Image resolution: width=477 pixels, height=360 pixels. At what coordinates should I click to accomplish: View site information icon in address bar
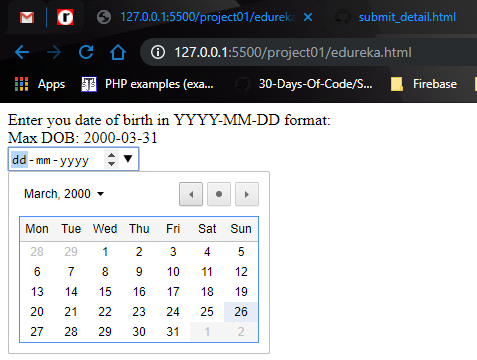(x=158, y=52)
